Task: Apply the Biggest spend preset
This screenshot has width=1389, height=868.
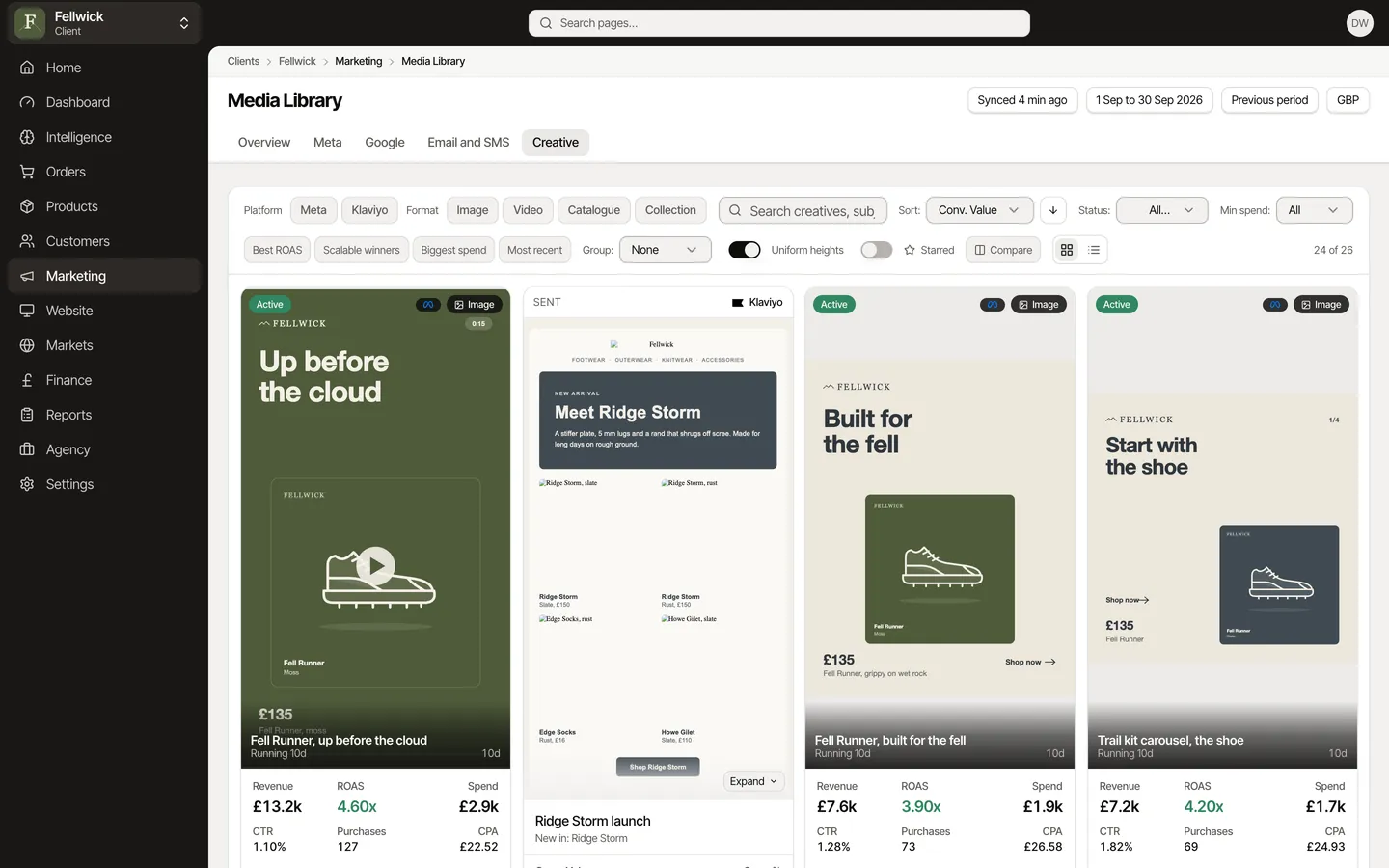Action: point(453,250)
